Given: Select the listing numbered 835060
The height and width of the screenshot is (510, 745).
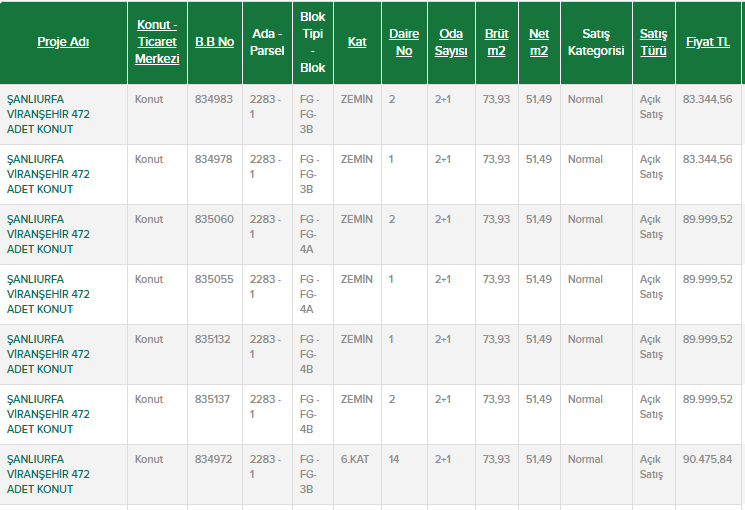Looking at the screenshot, I should (214, 220).
